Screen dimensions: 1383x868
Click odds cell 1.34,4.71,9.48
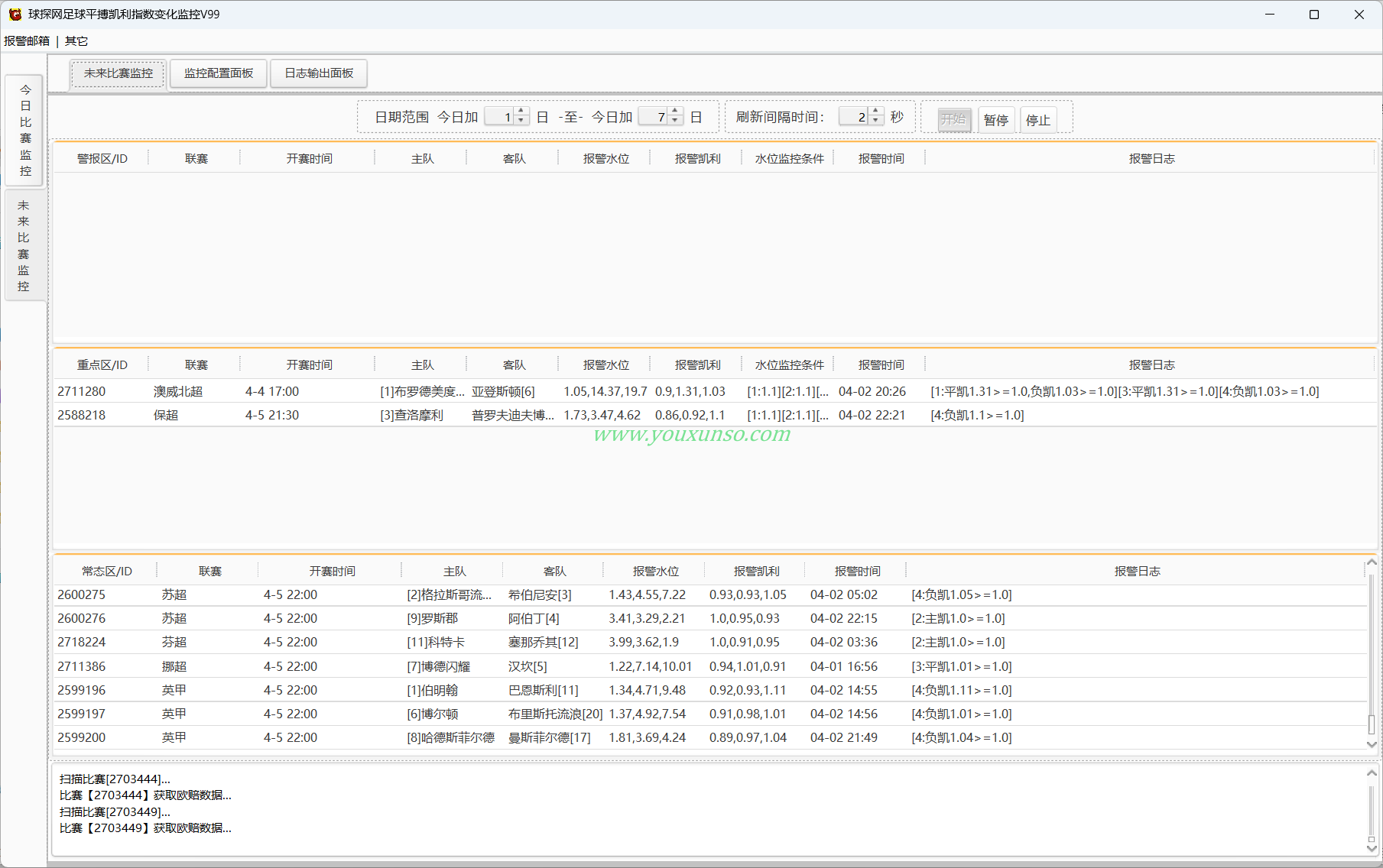pyautogui.click(x=647, y=690)
